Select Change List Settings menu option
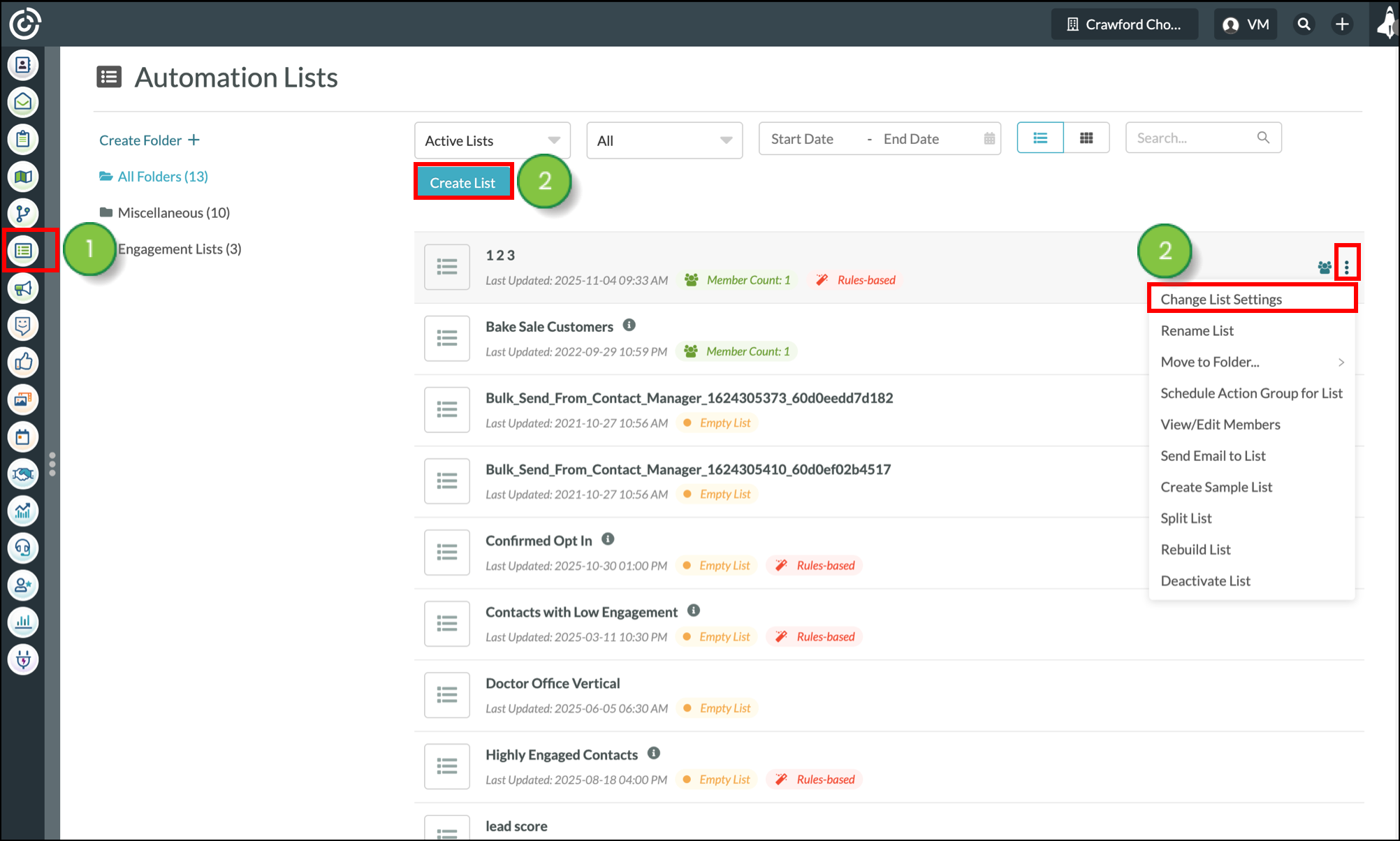1400x841 pixels. pyautogui.click(x=1221, y=299)
